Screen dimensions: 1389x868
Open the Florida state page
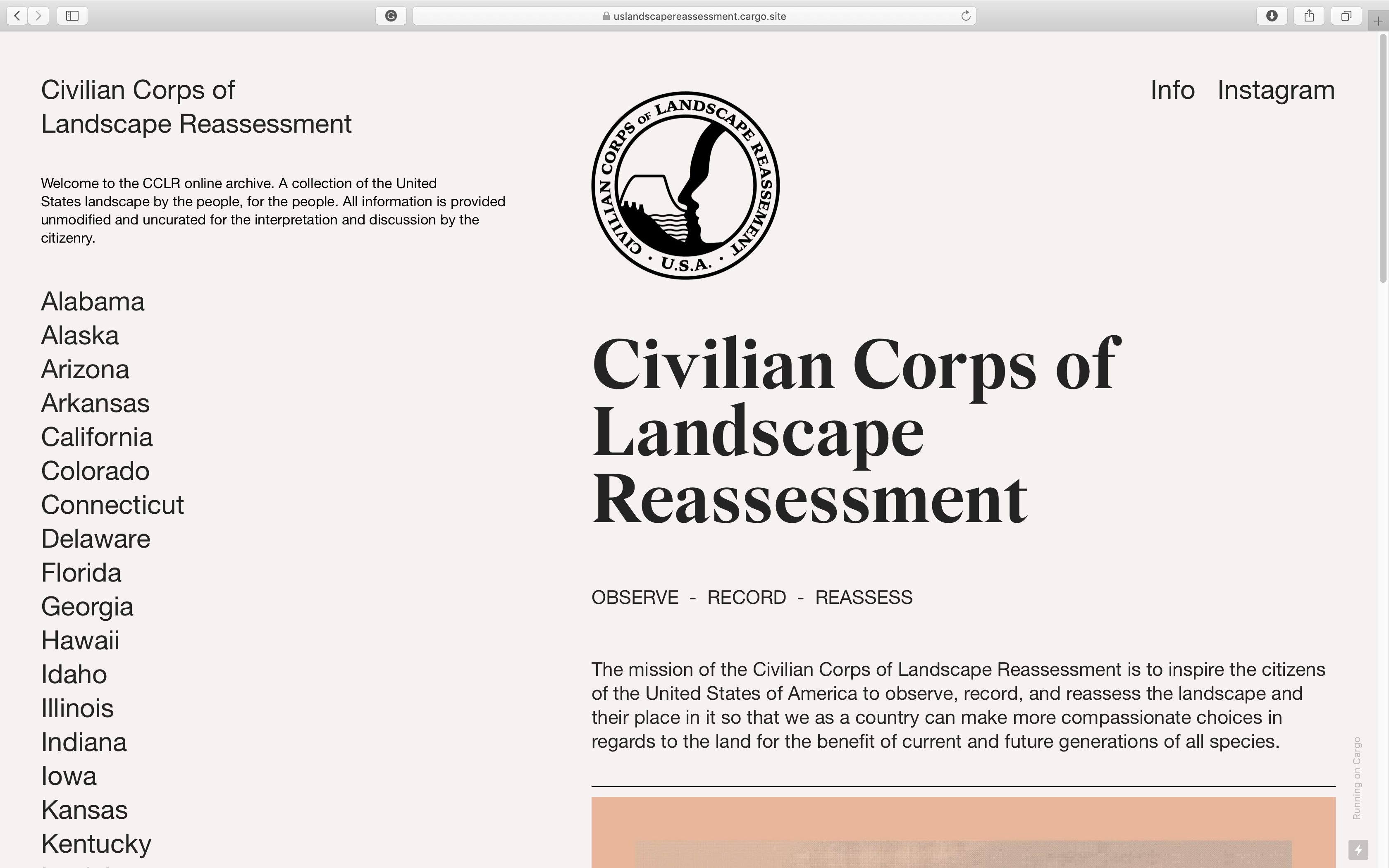(81, 572)
